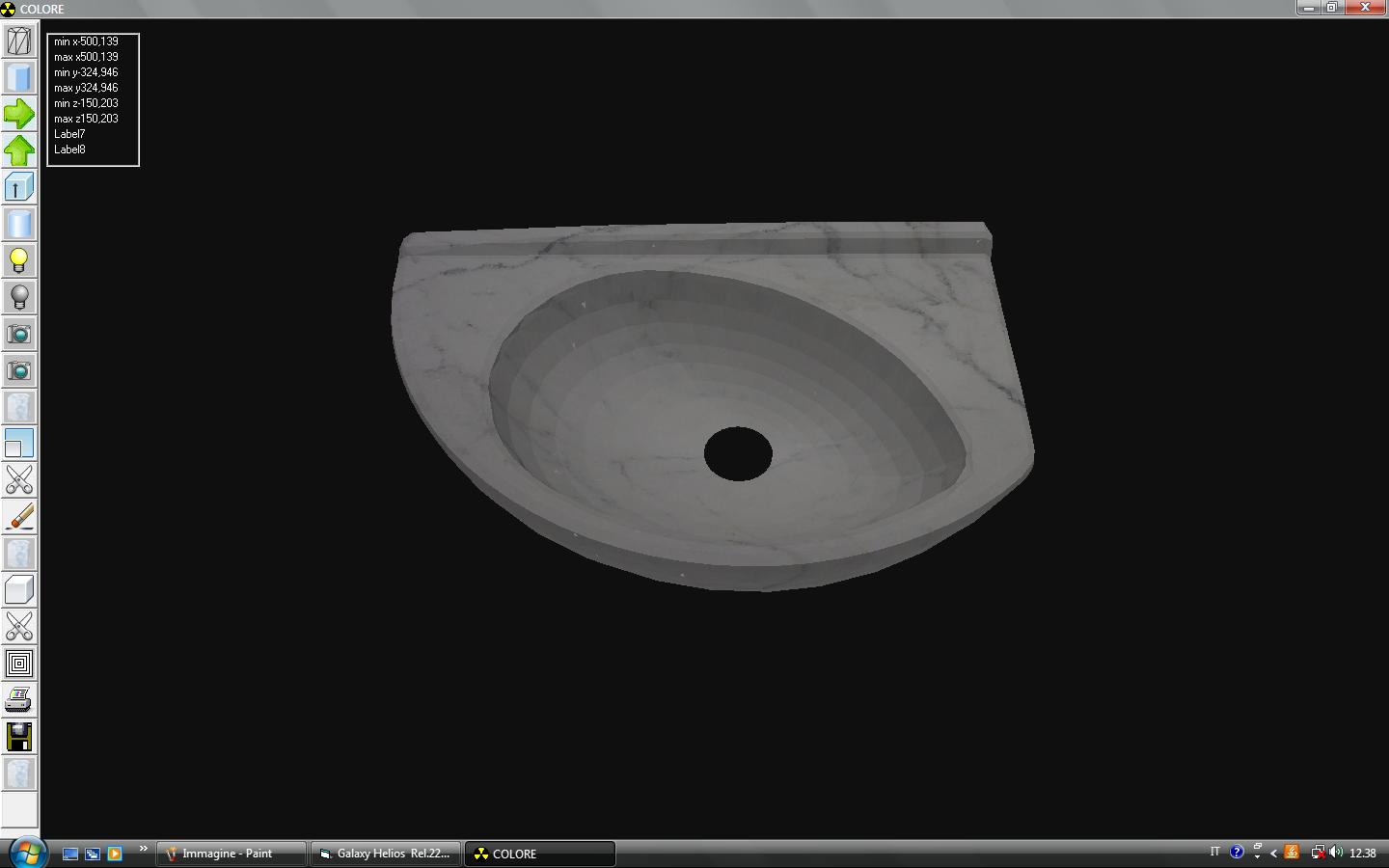The height and width of the screenshot is (868, 1389).
Task: Switch to Immagine - Paint taskbar window
Action: [x=231, y=854]
